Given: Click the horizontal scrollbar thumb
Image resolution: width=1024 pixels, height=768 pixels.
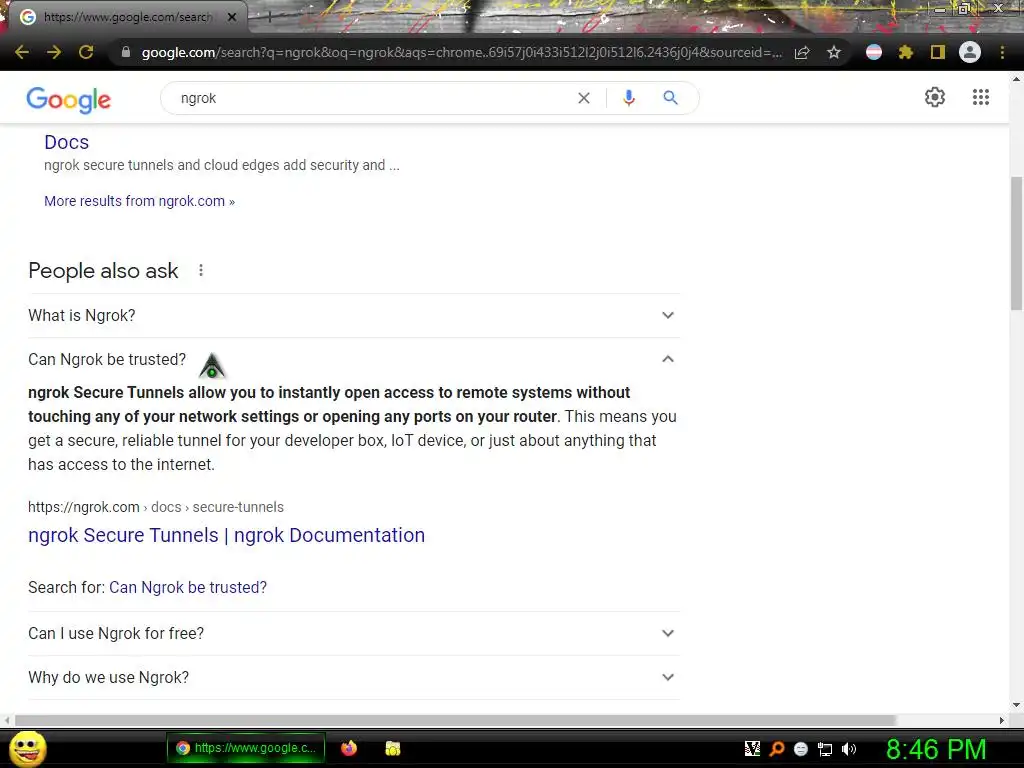Looking at the screenshot, I should [x=455, y=720].
